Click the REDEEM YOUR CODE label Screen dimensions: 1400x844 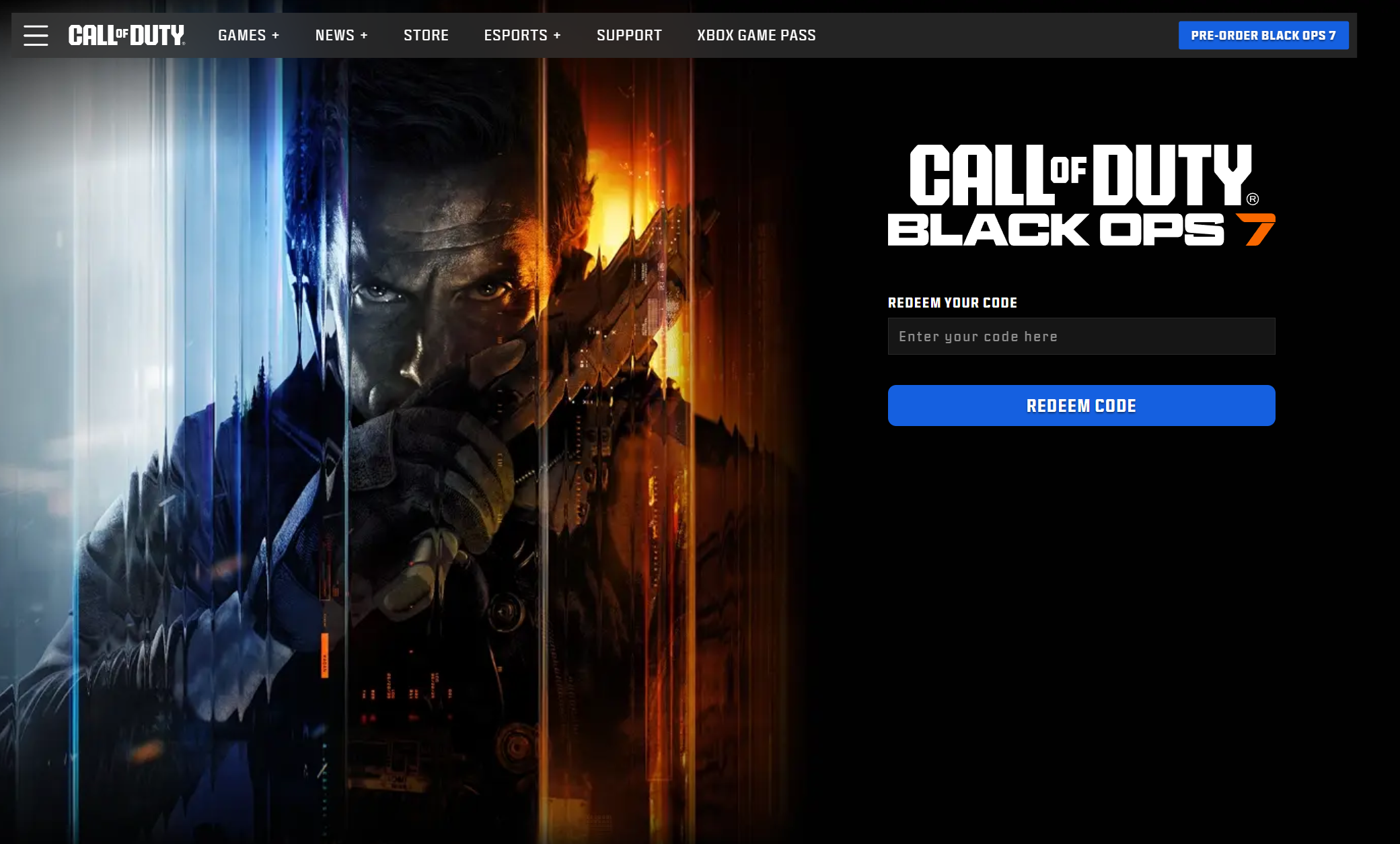[x=952, y=303]
